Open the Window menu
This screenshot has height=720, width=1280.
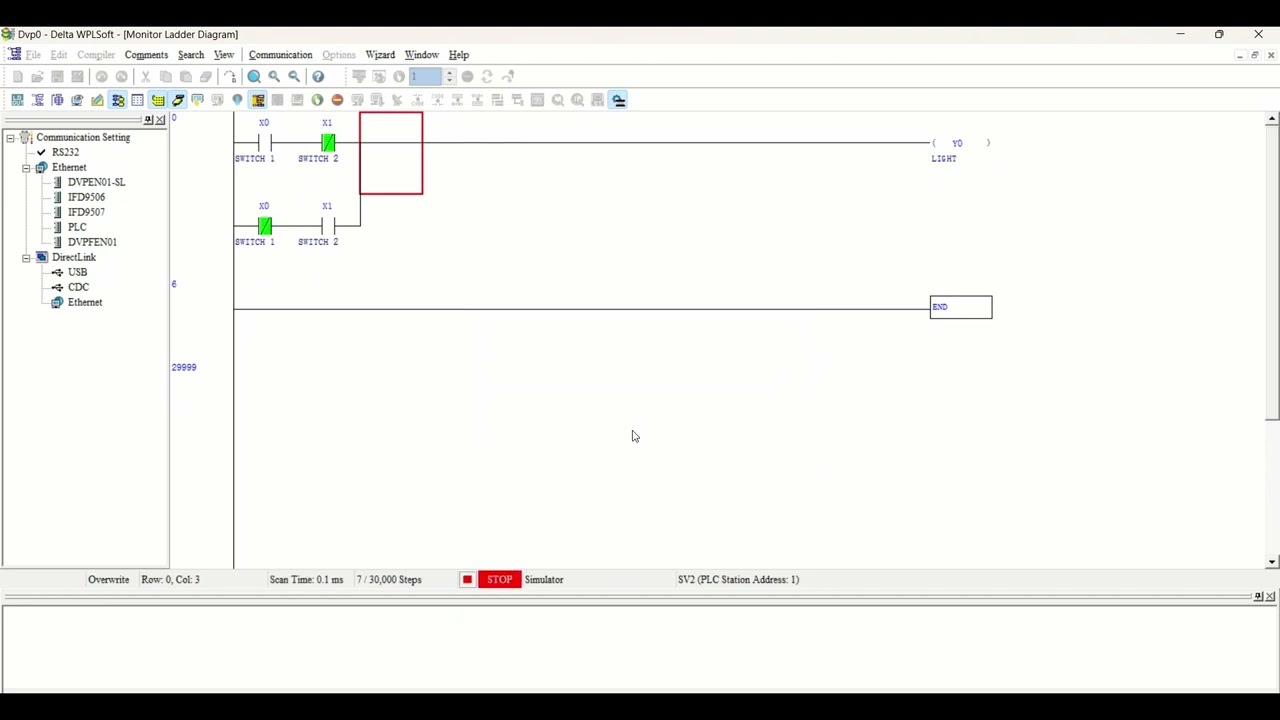422,55
